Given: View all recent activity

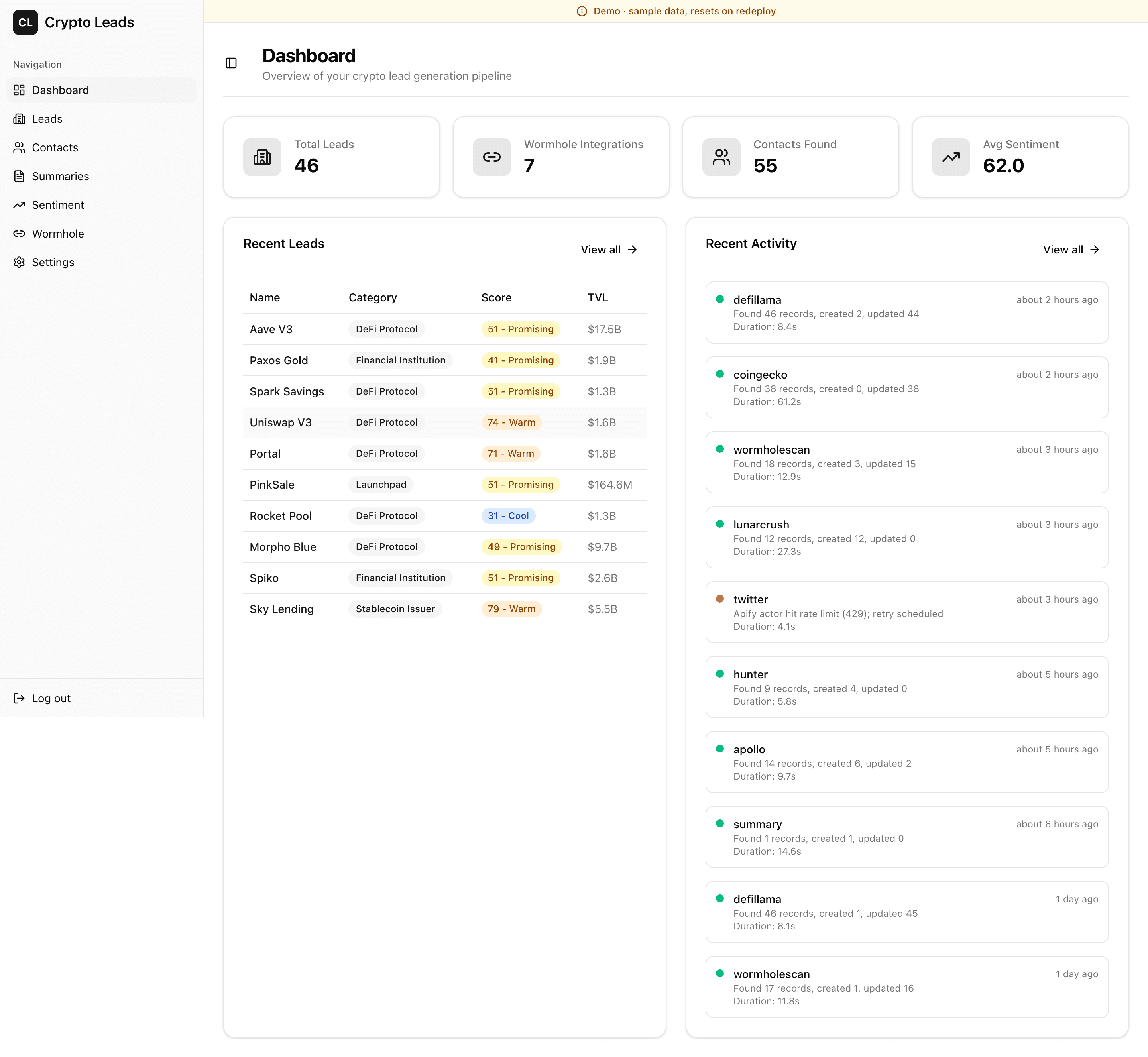Looking at the screenshot, I should point(1071,250).
